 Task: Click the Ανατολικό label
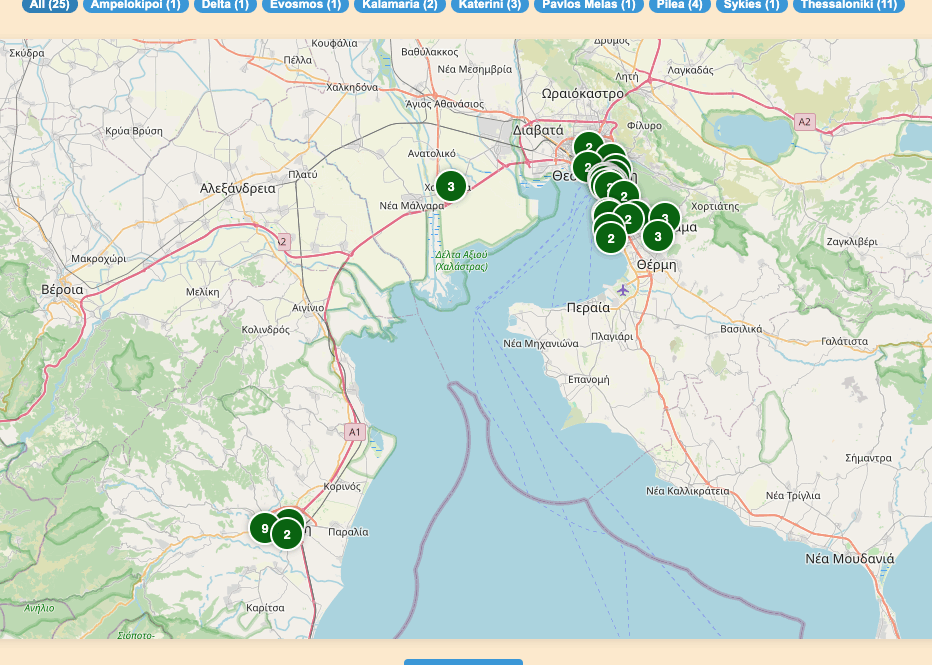click(432, 153)
